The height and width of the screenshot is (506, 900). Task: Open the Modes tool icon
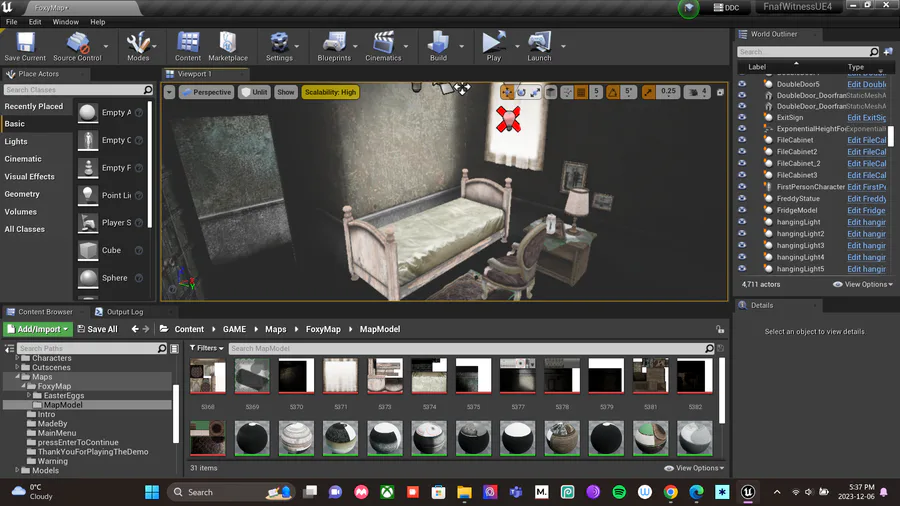[138, 46]
